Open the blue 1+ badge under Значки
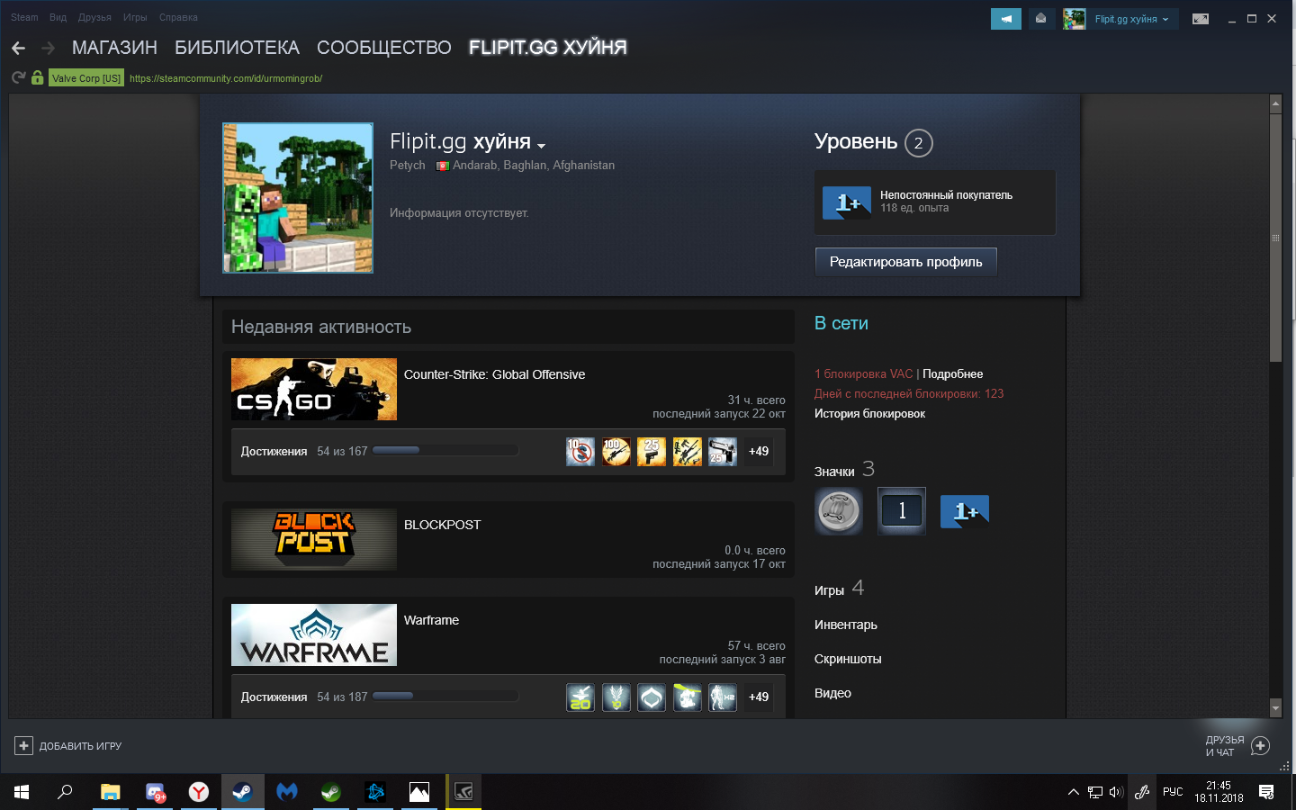The width and height of the screenshot is (1296, 810). point(964,511)
